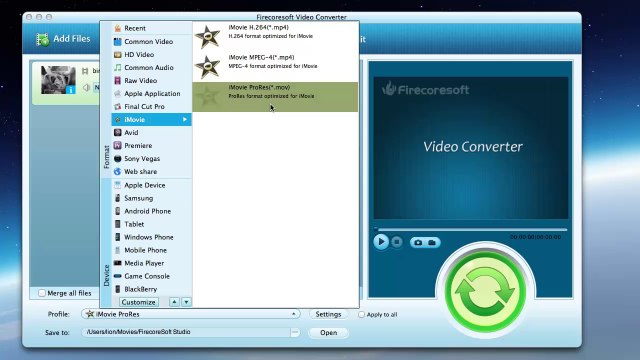Open the Settings button
This screenshot has width=640, height=360.
(x=328, y=314)
